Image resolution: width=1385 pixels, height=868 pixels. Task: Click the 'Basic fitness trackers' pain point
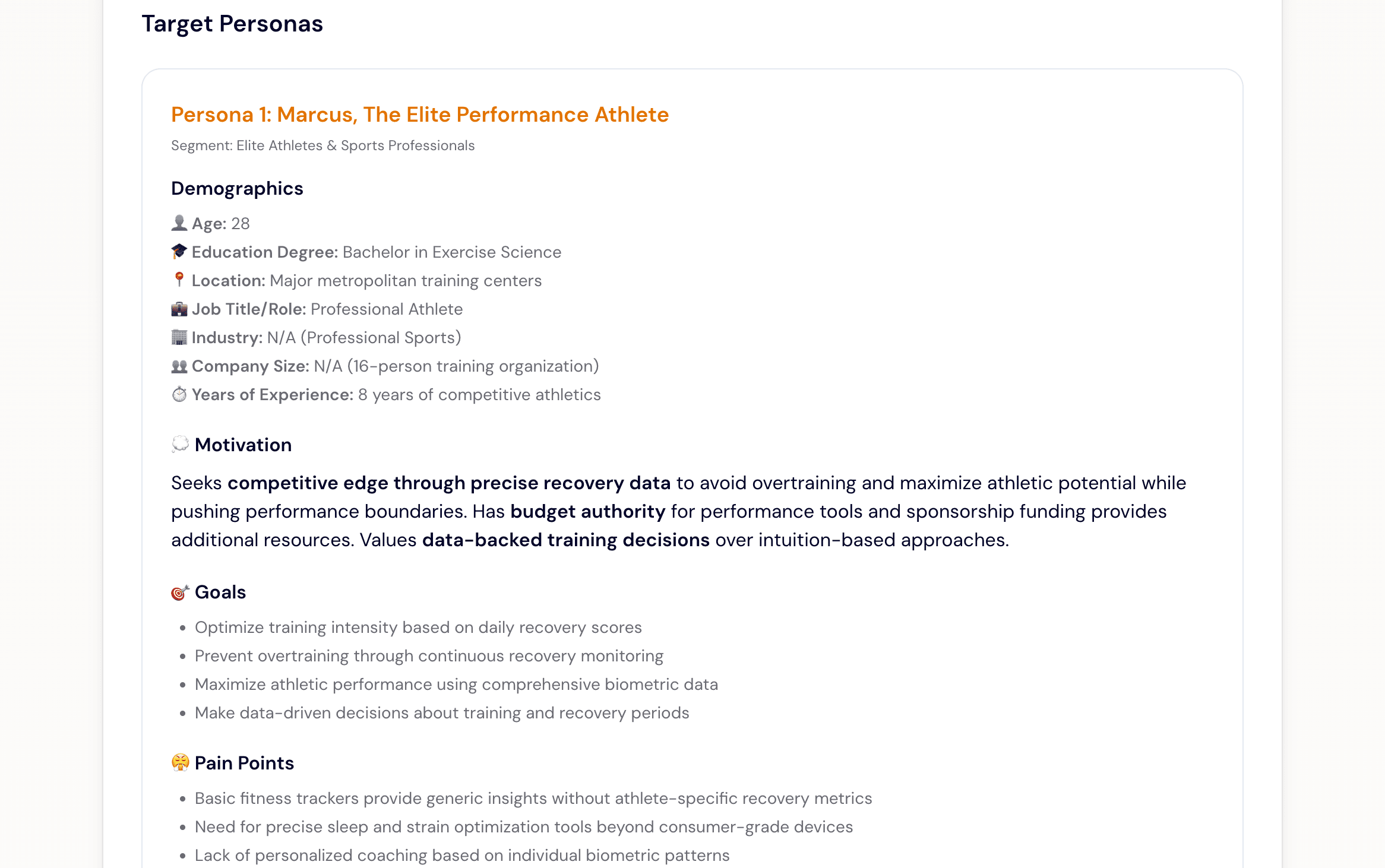(x=533, y=799)
